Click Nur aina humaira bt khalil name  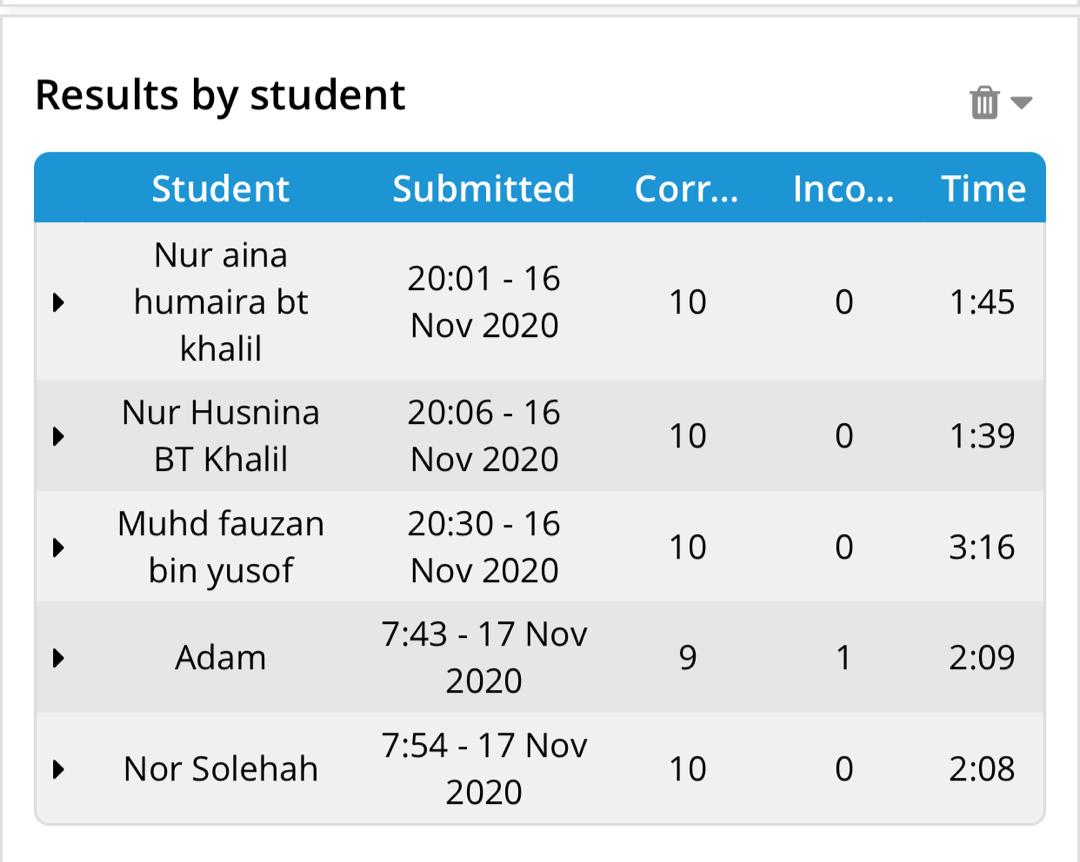(x=220, y=302)
